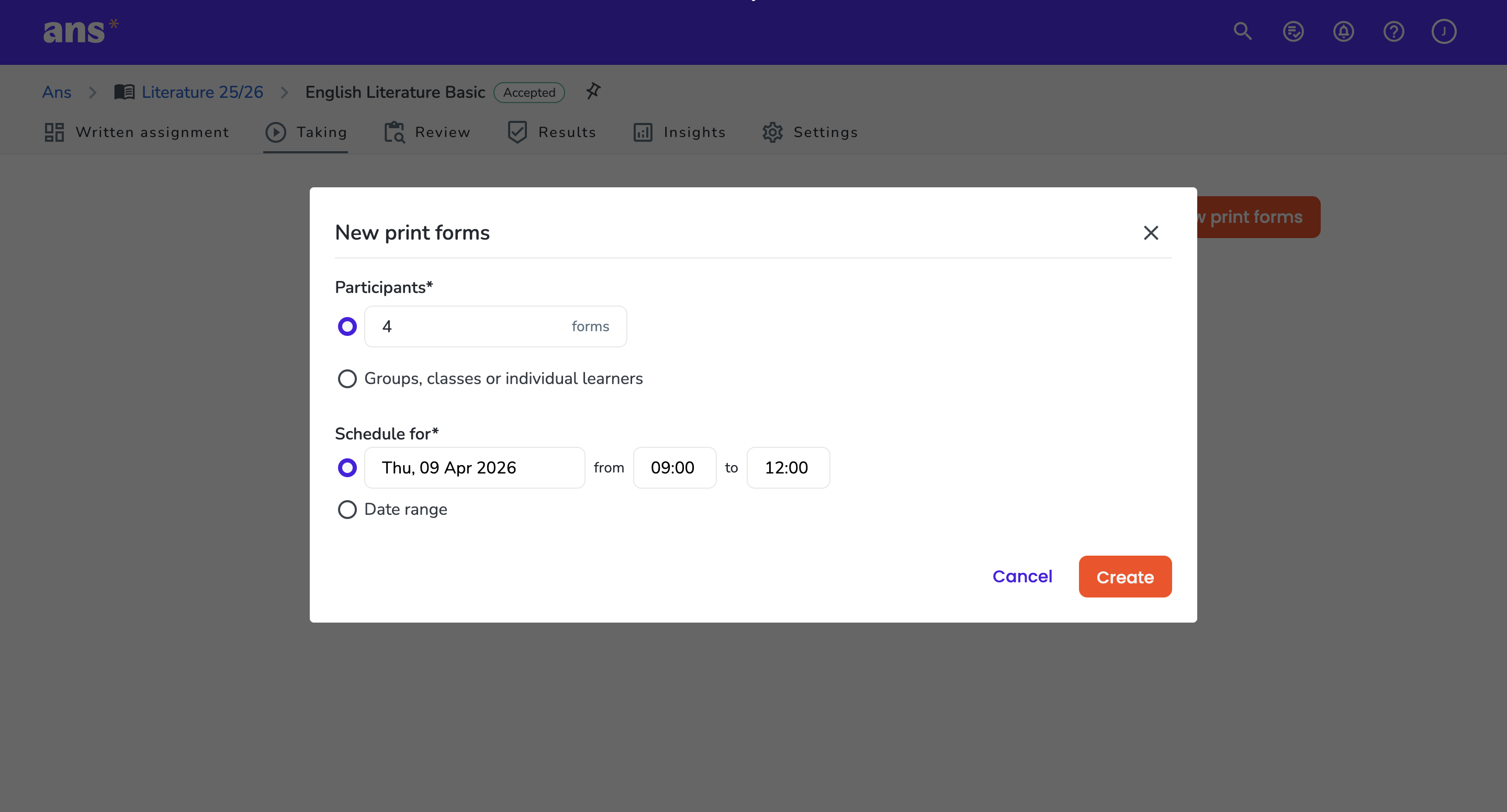Click the ans logo
Screen dimensions: 1507x812
click(81, 31)
